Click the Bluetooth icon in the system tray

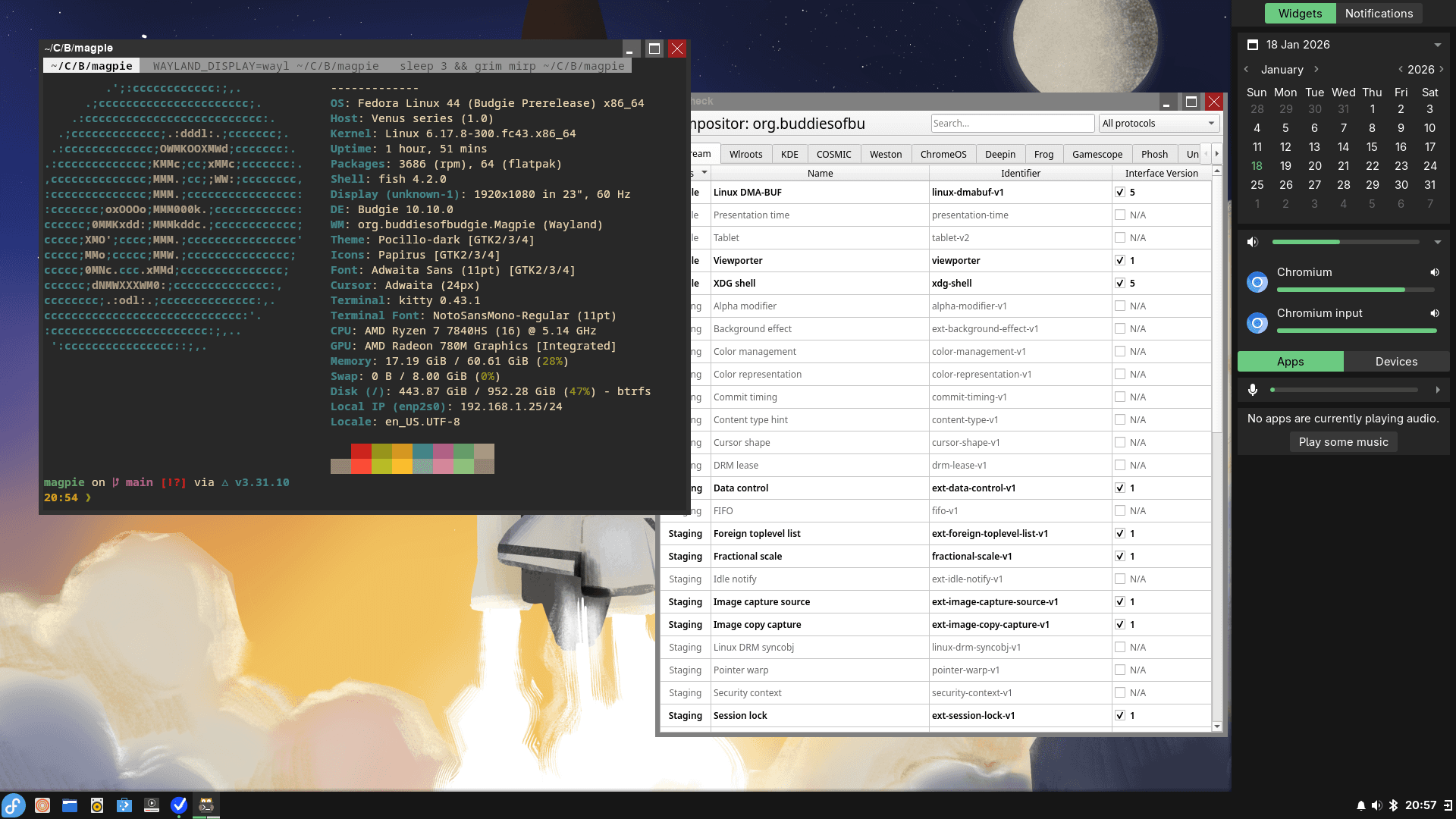click(1394, 805)
